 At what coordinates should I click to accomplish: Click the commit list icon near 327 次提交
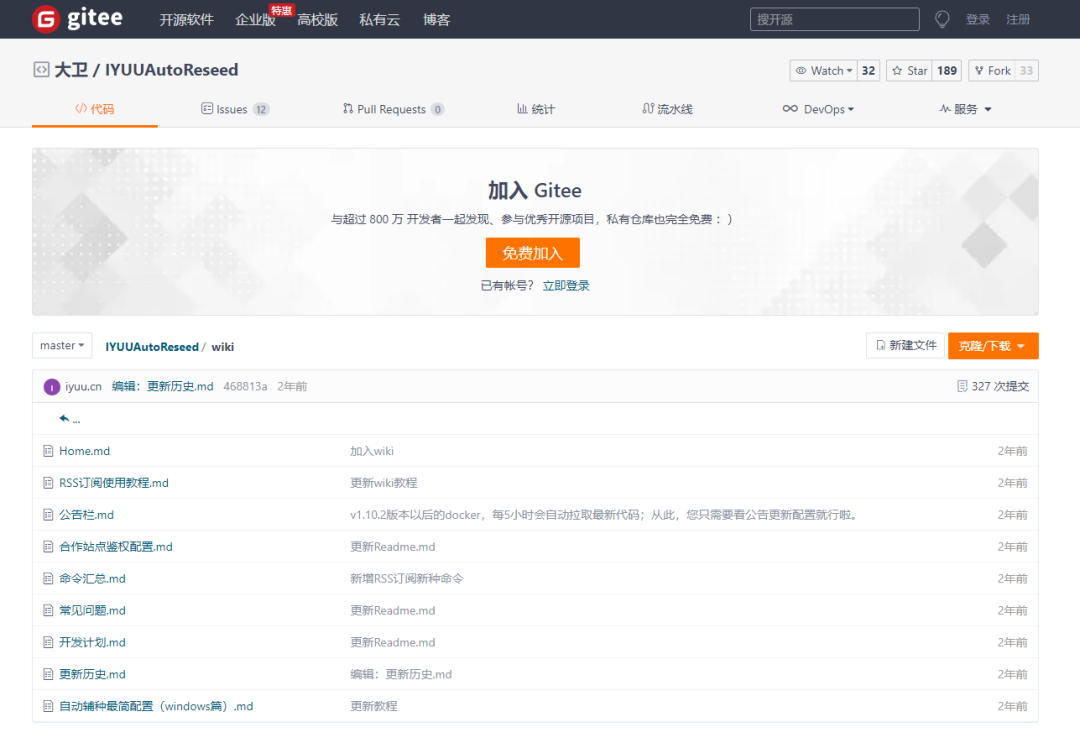[962, 386]
